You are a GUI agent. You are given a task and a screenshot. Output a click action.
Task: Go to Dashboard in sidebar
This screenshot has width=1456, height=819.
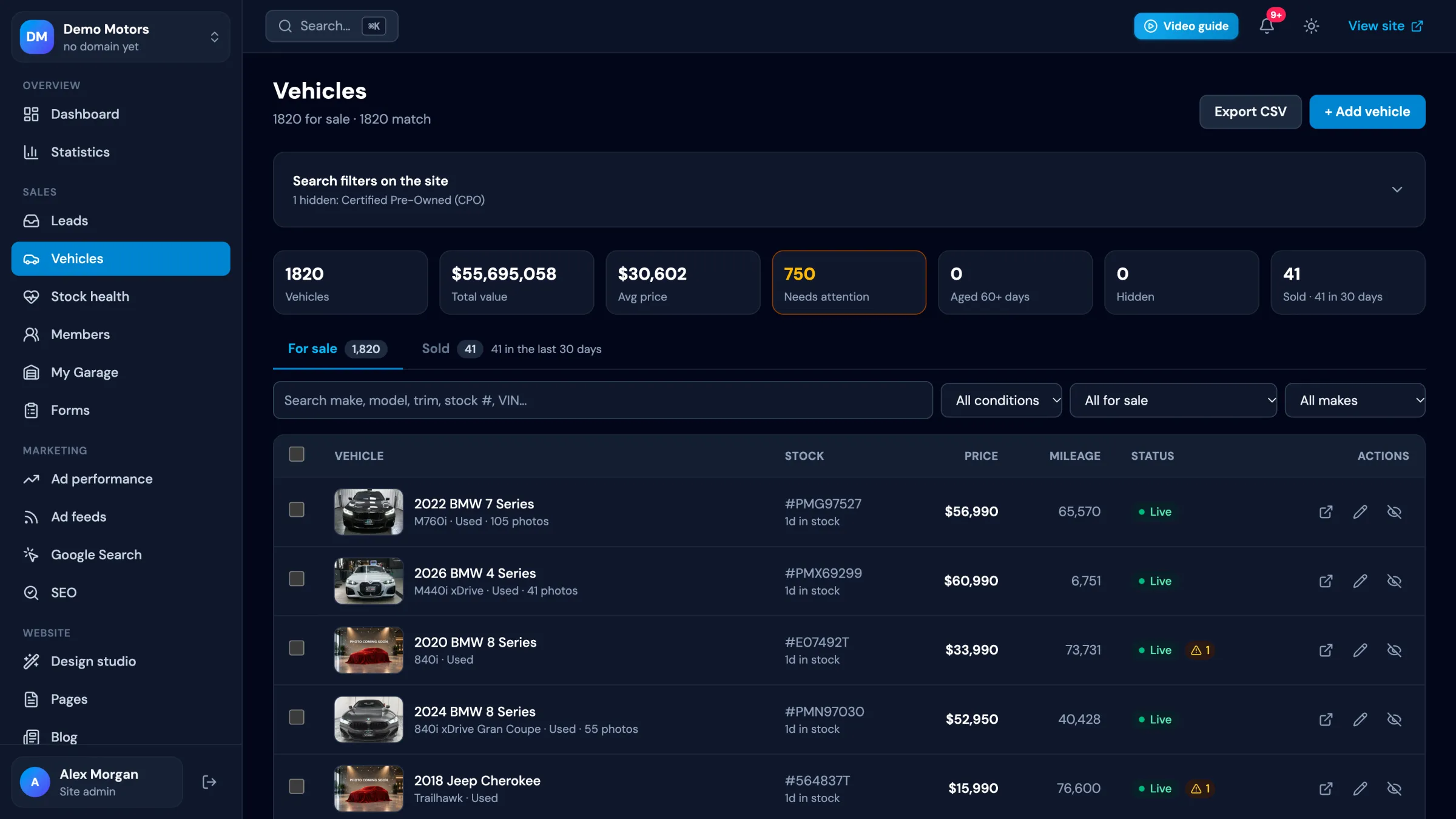(121, 114)
